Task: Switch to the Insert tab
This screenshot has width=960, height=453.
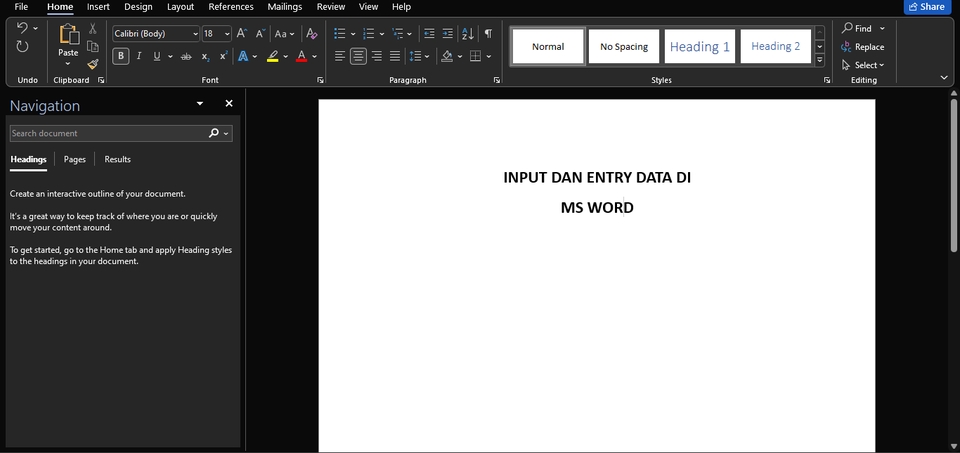Action: (x=99, y=7)
